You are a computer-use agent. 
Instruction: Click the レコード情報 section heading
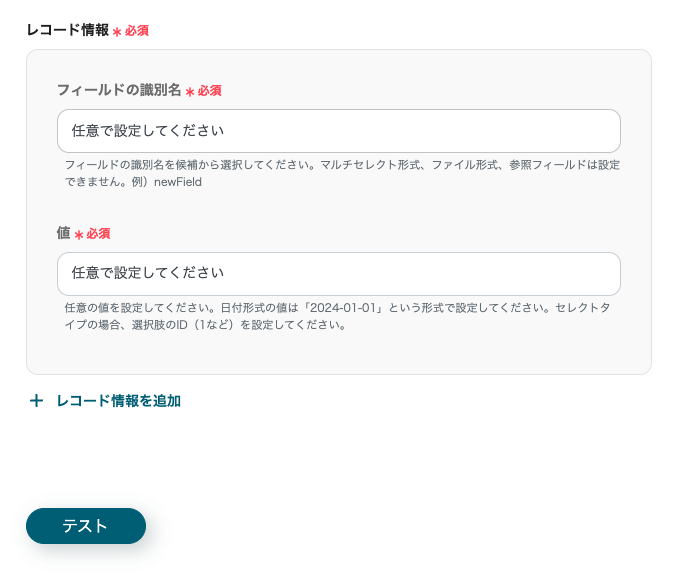[67, 30]
